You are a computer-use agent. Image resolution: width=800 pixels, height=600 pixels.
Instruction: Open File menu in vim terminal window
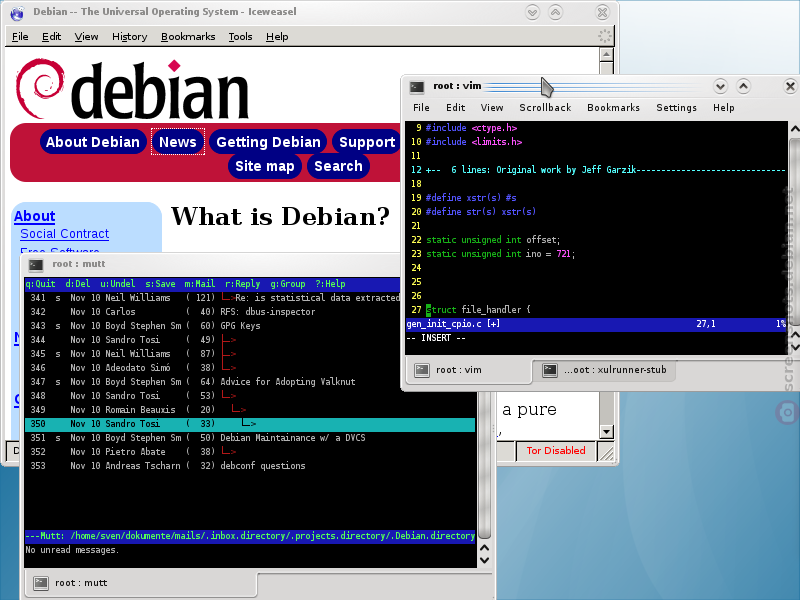[421, 108]
